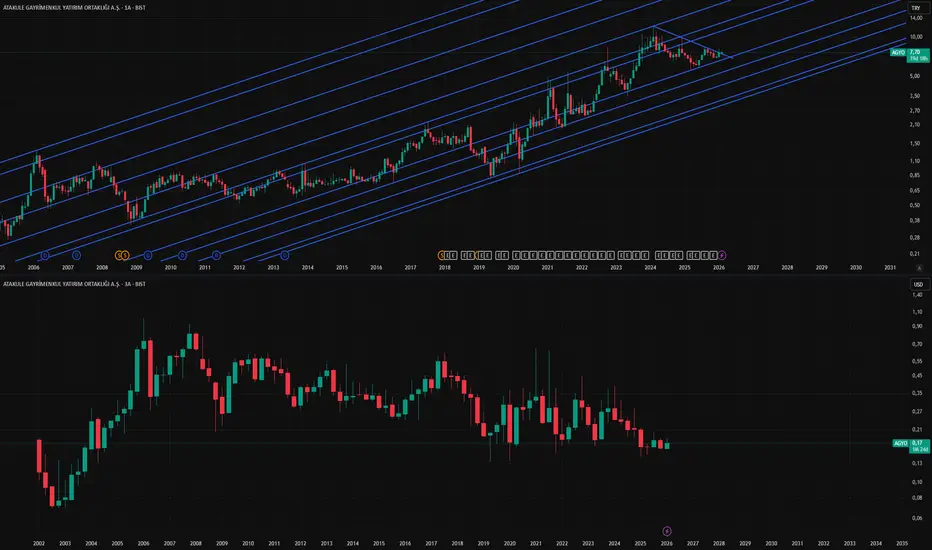
Task: Click the 14,00 price axis label
Action: (x=916, y=18)
